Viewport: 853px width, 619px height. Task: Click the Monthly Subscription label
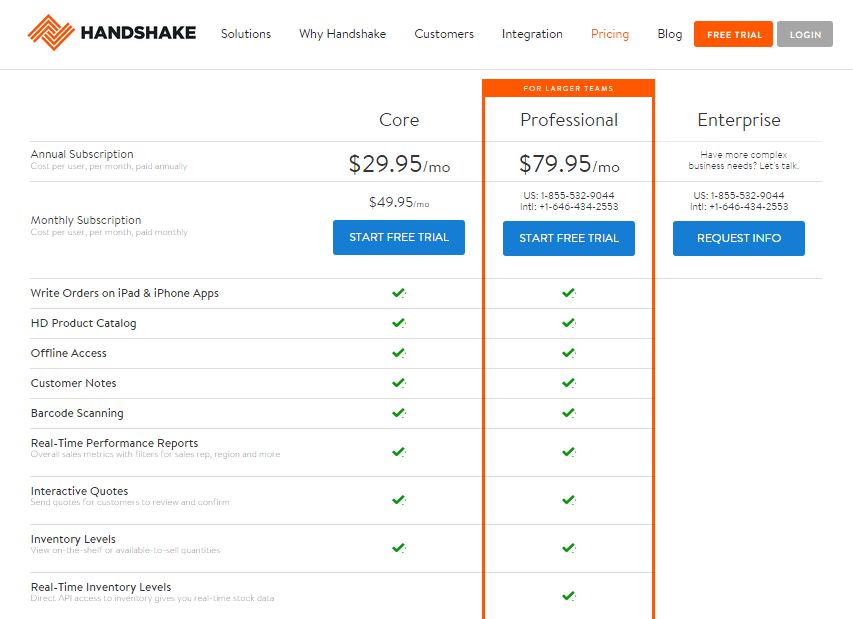(x=86, y=220)
